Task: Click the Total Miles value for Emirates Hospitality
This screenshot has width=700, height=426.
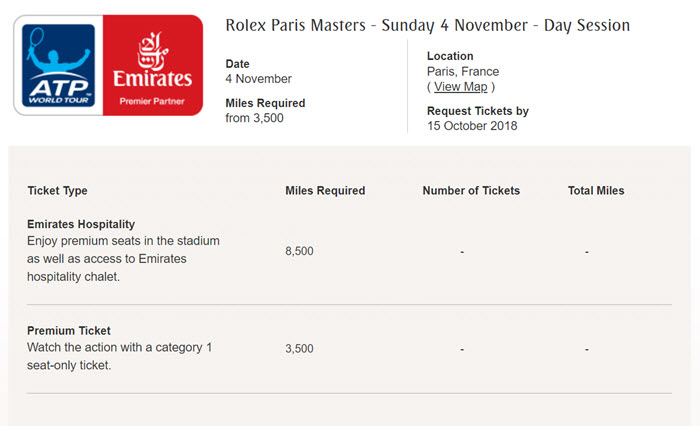Action: [x=587, y=252]
